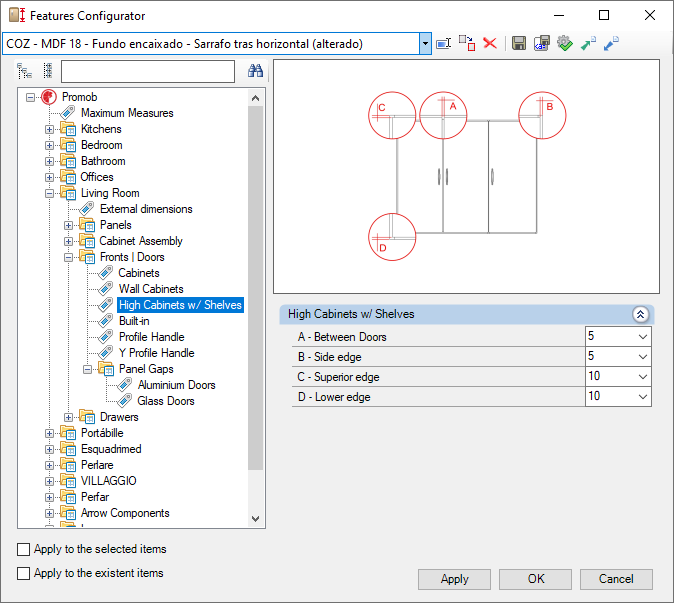
Task: Collapse the Promob root node
Action: coord(30,98)
